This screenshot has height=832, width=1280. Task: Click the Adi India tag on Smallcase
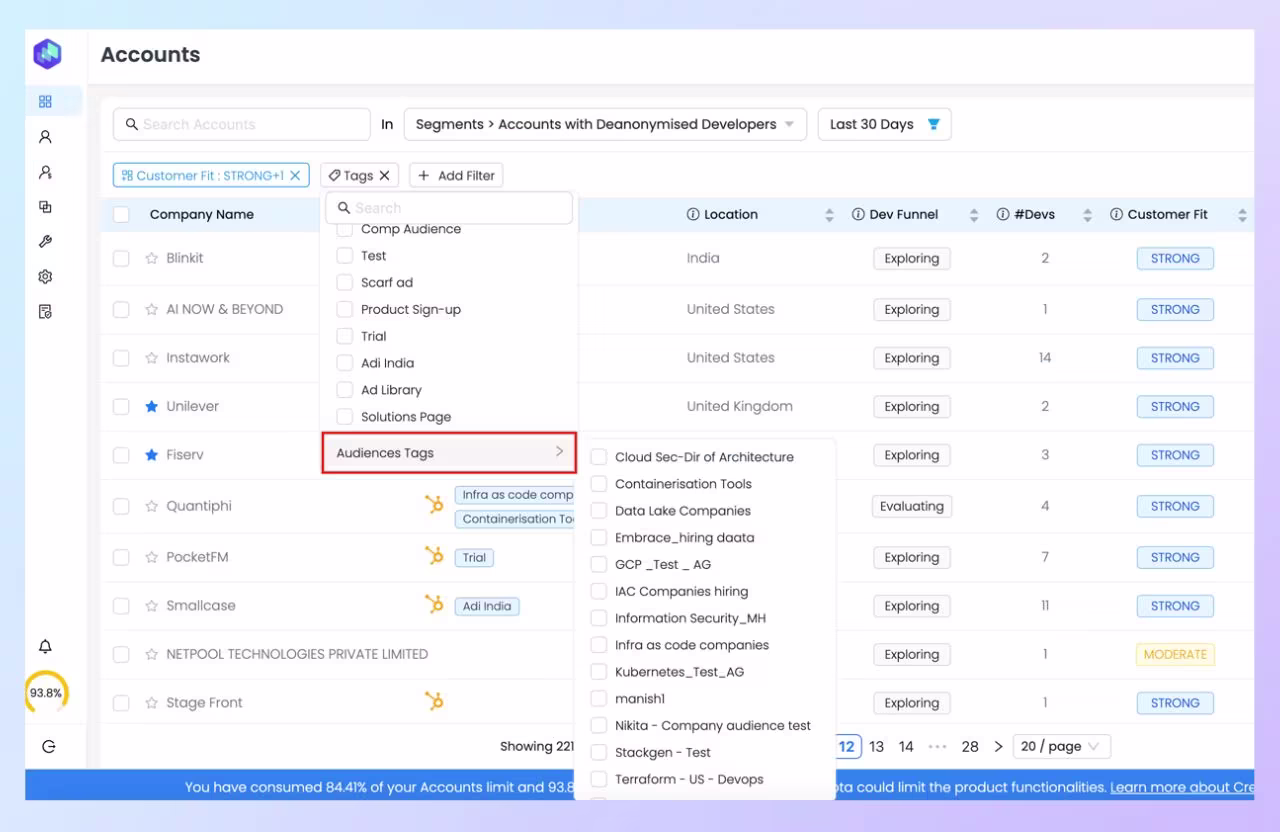[x=487, y=606]
